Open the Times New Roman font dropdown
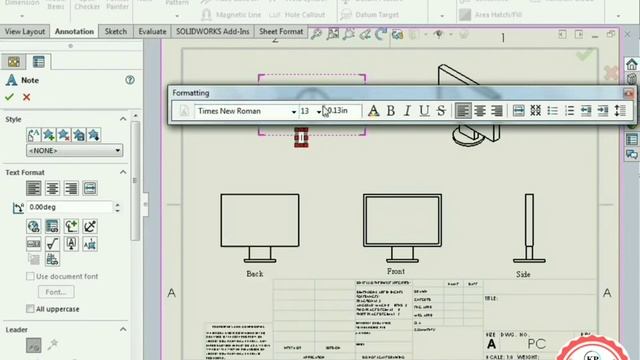This screenshot has width=640, height=360. [x=293, y=111]
